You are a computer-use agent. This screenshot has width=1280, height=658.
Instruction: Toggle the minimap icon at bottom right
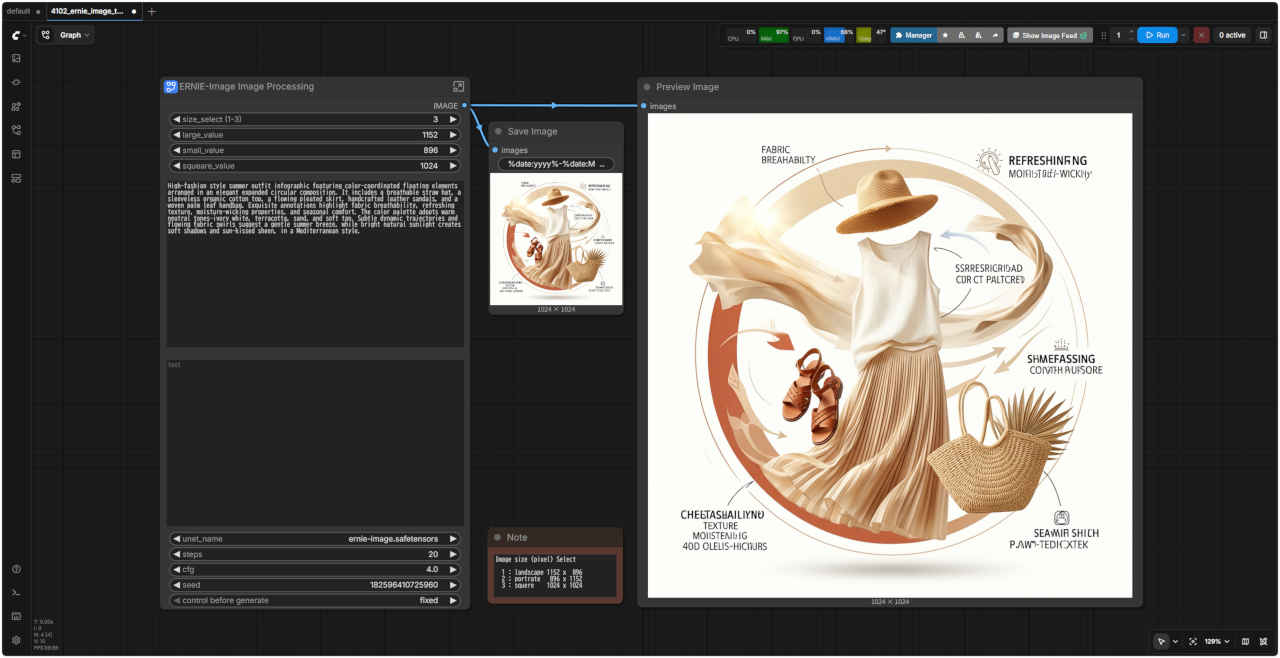click(x=1245, y=641)
